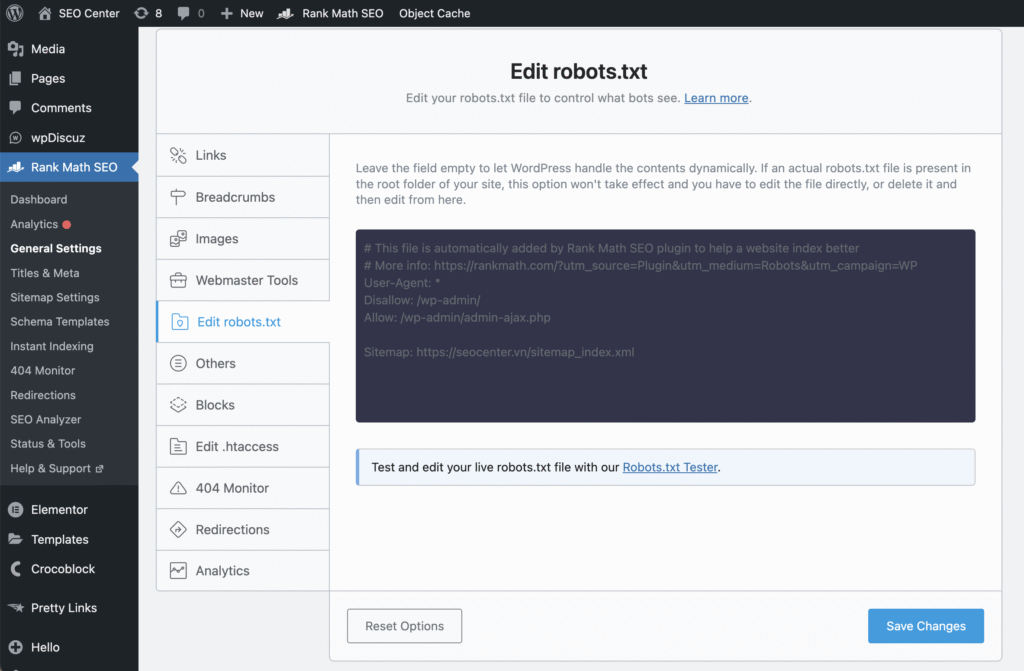This screenshot has height=671, width=1024.
Task: Open the comments bubble icon in admin bar
Action: coord(183,13)
